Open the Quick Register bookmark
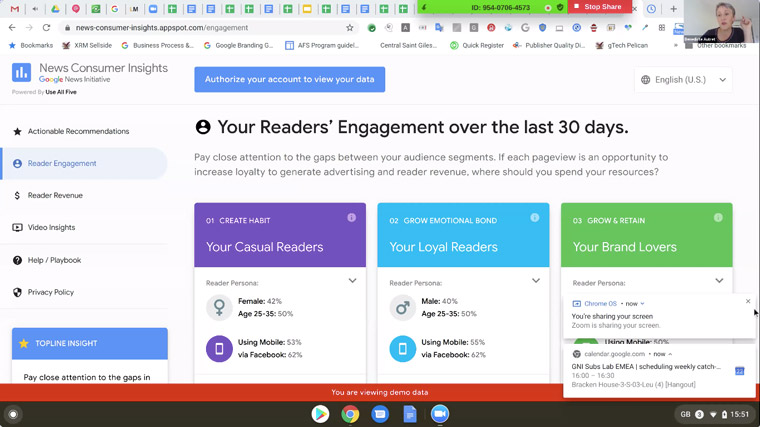760x427 pixels. [477, 45]
